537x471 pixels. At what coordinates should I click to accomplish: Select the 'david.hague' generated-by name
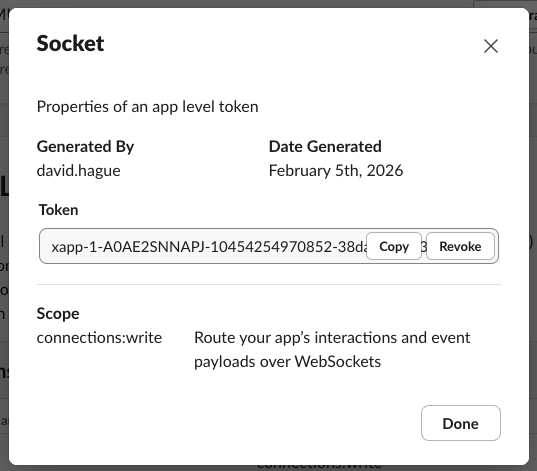78,171
